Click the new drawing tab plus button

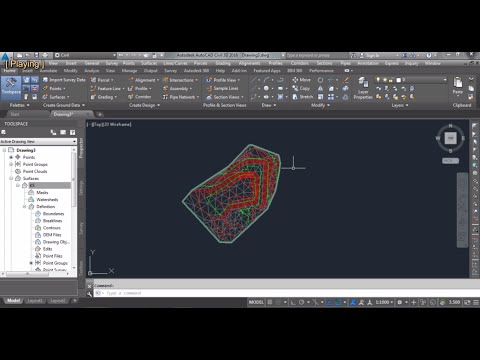[x=99, y=114]
